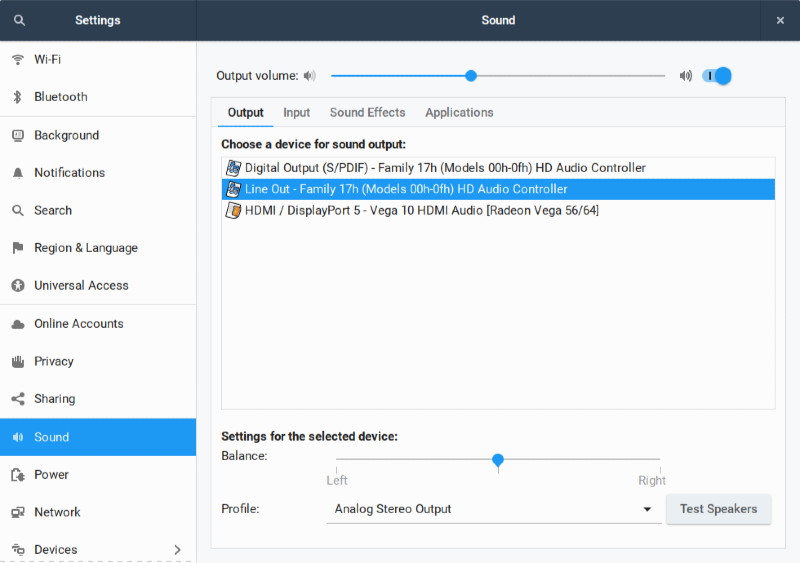The width and height of the screenshot is (800, 563).
Task: Click the Balance slider handle
Action: pyautogui.click(x=498, y=460)
